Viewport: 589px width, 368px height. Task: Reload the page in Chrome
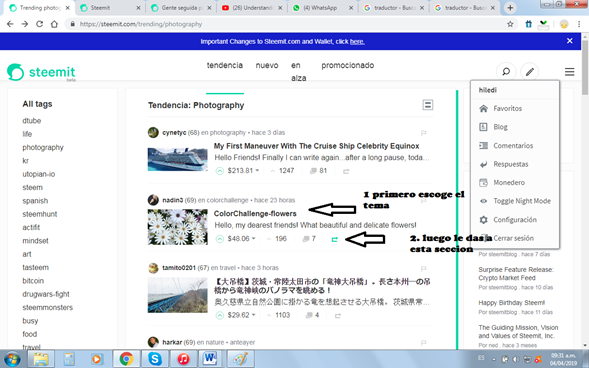click(x=39, y=24)
